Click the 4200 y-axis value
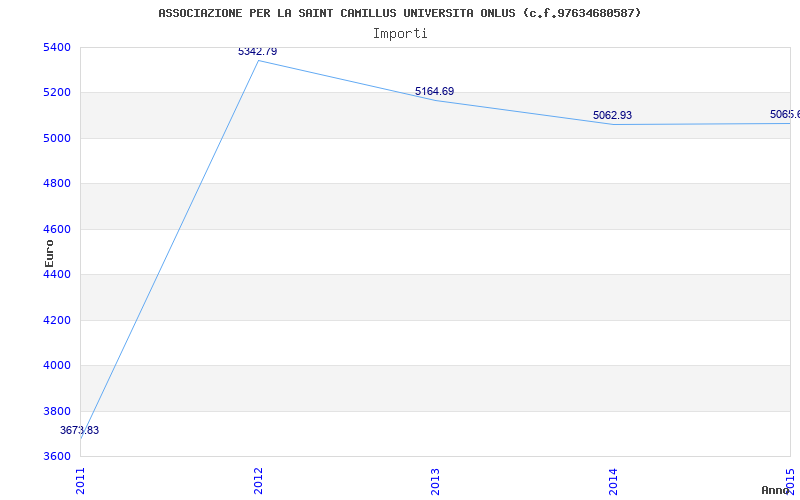This screenshot has height=500, width=800. pos(57,320)
